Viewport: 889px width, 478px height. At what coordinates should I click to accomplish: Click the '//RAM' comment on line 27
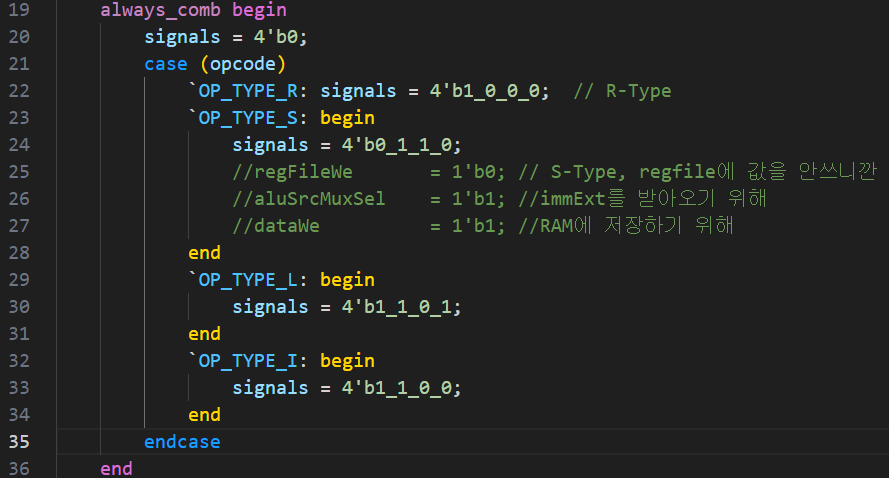point(545,226)
